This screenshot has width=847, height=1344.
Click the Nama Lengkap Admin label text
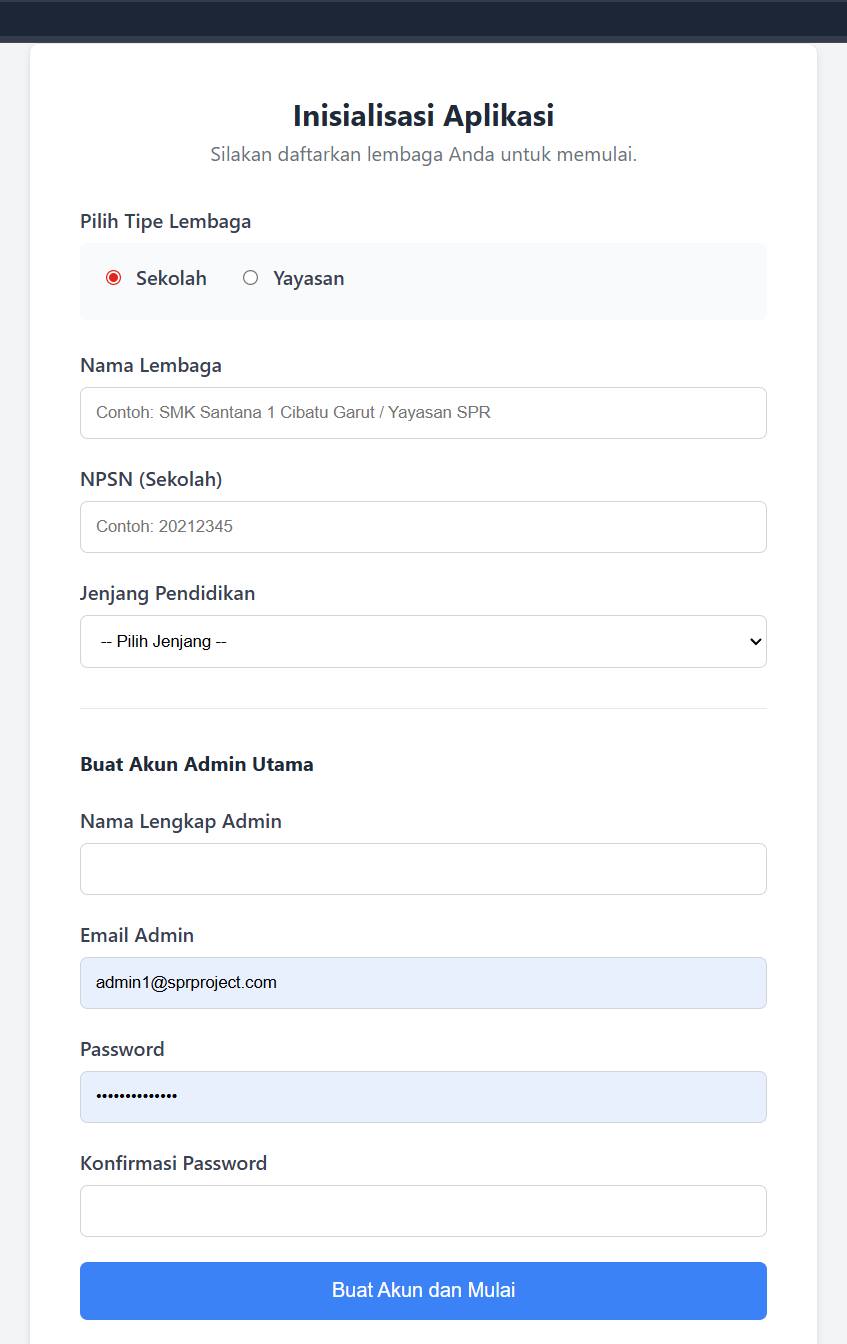[x=181, y=821]
